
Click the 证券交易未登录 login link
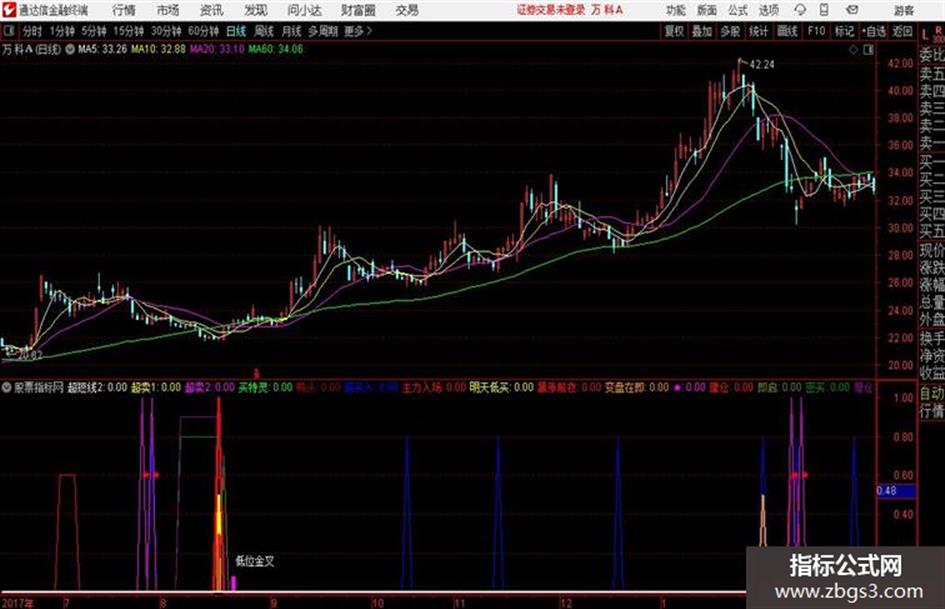point(551,10)
